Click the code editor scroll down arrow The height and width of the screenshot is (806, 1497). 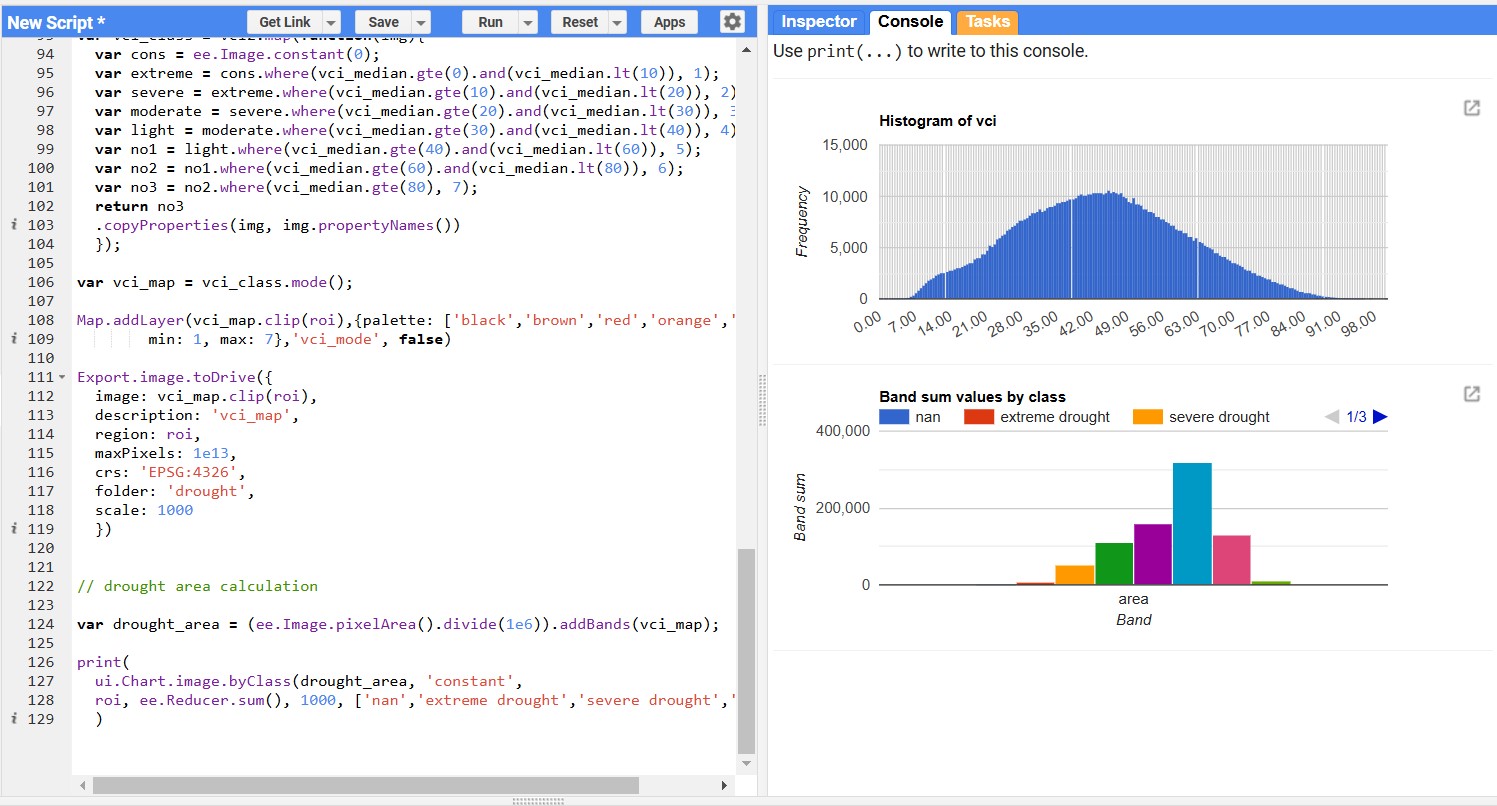point(746,763)
